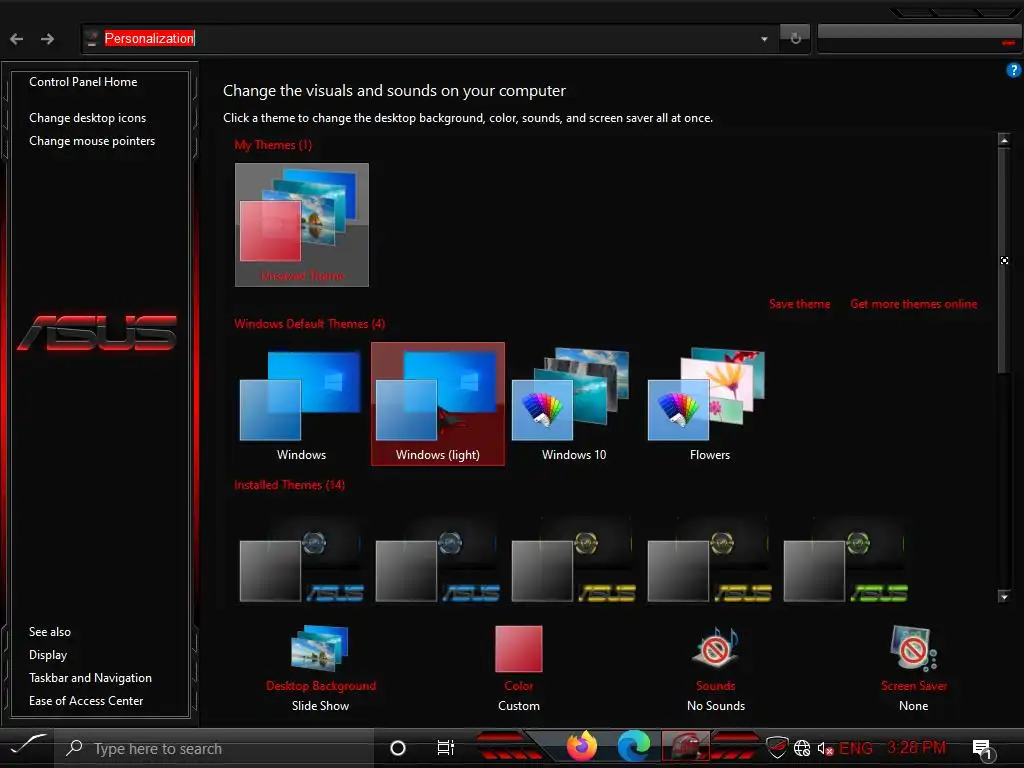The width and height of the screenshot is (1024, 768).
Task: Click the Control Panel search box
Action: click(x=920, y=39)
